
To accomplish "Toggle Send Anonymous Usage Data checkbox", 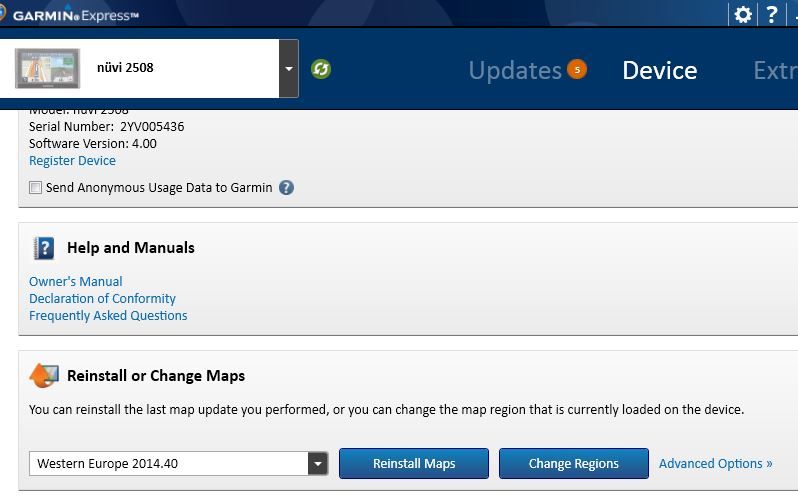I will click(35, 188).
